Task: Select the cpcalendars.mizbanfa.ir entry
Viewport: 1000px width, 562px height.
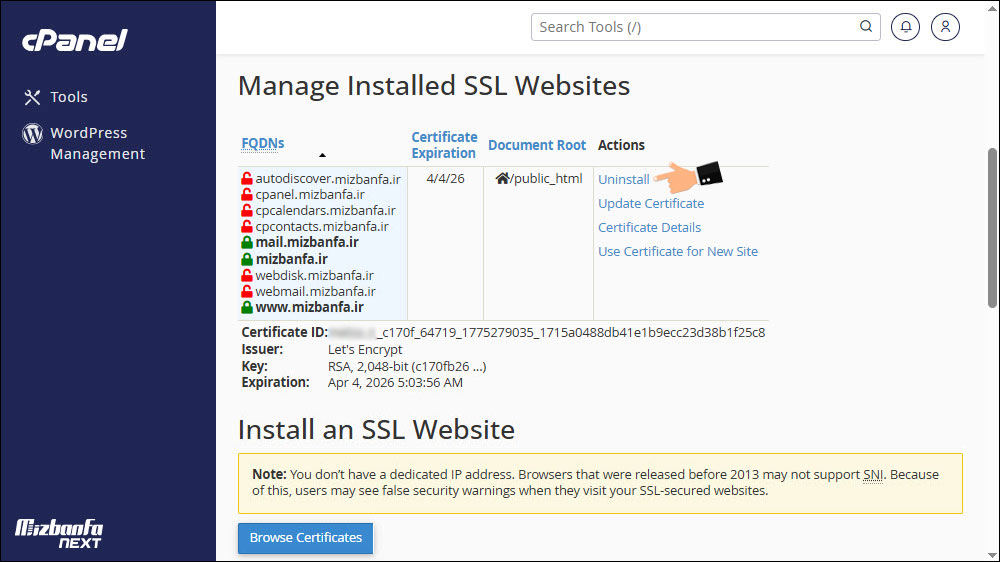Action: [325, 211]
